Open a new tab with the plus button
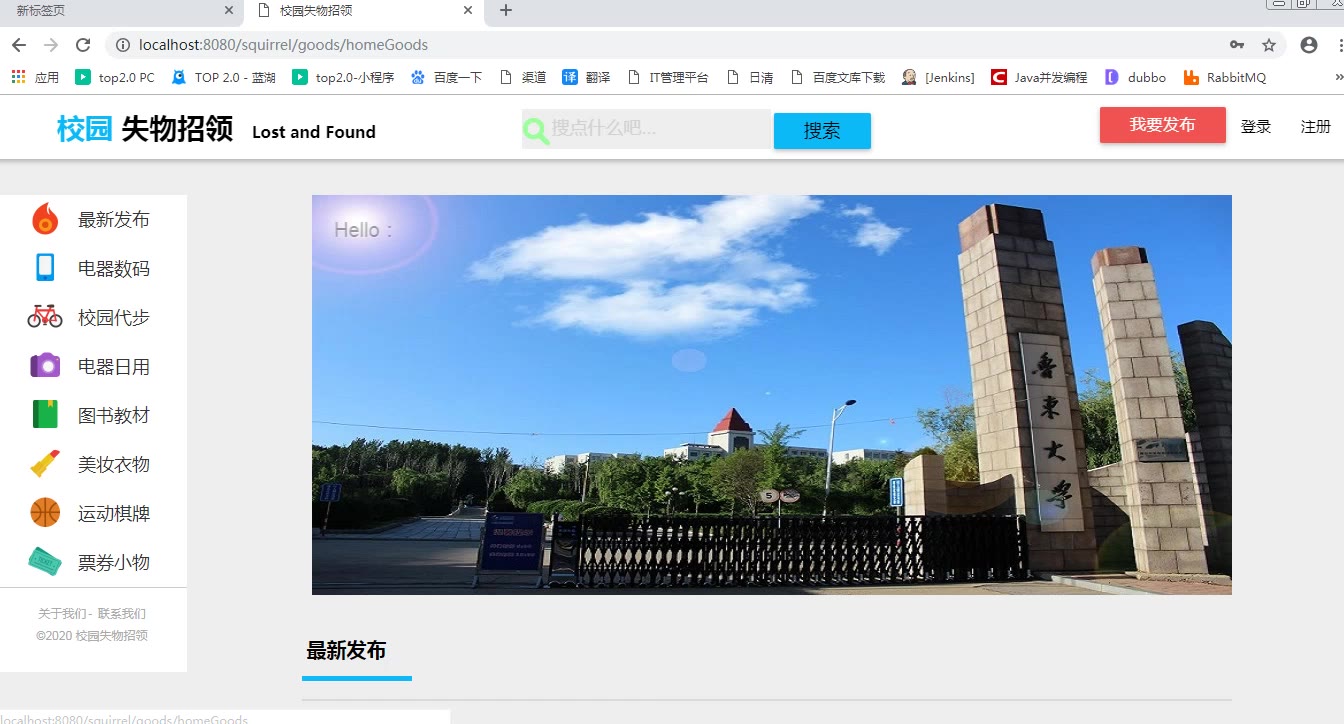Screen dimensions: 1344x724 (506, 11)
